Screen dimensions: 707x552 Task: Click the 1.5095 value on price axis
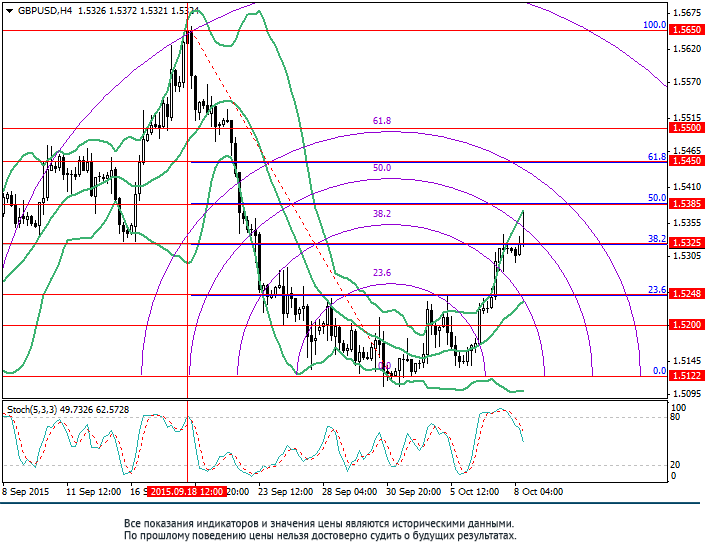[x=687, y=394]
